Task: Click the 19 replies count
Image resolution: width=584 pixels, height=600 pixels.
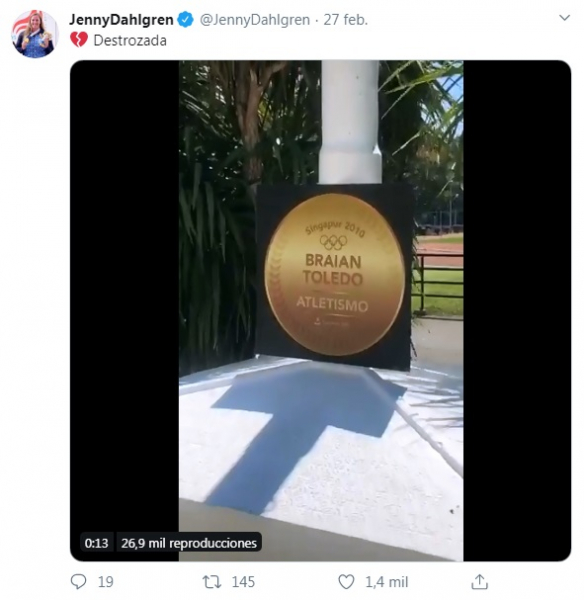Action: pos(106,582)
